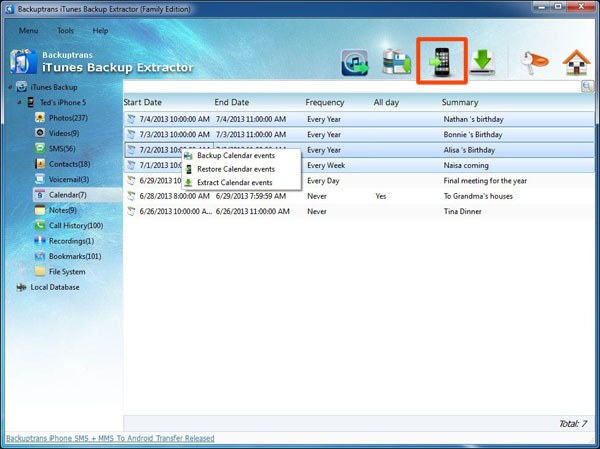Viewport: 600px width, 449px height.
Task: Click the Call History phone icon
Action: (40, 225)
